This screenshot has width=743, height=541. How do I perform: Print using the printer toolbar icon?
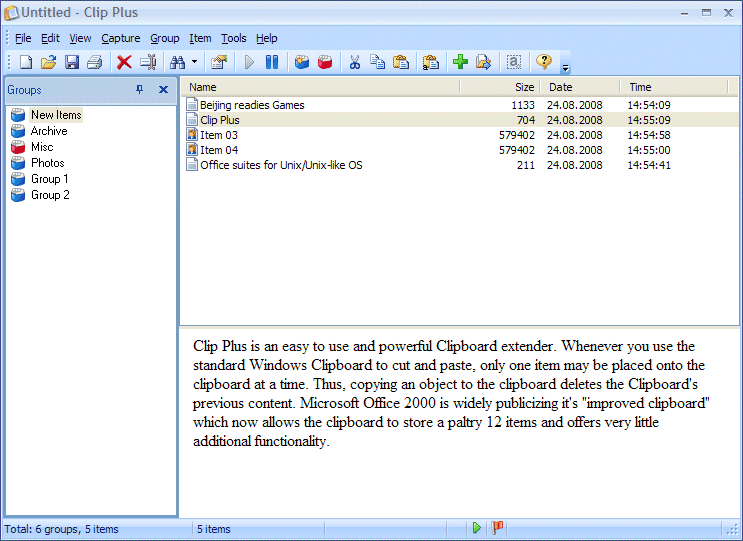tap(95, 62)
